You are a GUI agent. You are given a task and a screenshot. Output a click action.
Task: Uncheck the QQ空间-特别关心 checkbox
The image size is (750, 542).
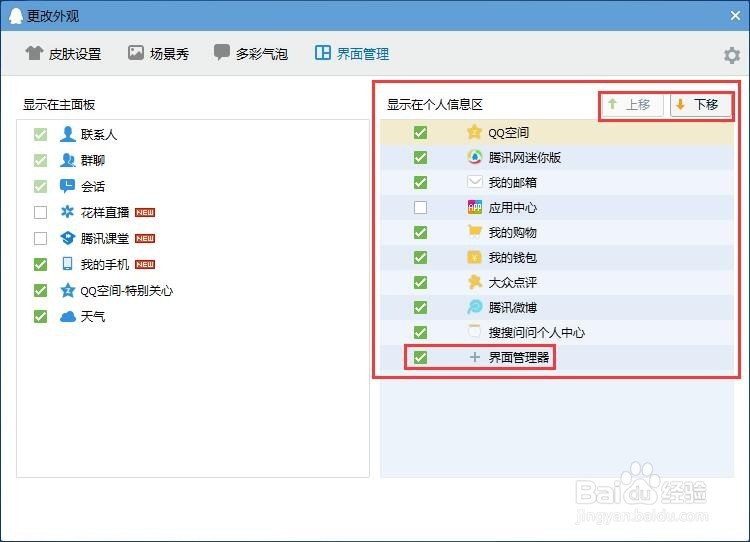41,290
